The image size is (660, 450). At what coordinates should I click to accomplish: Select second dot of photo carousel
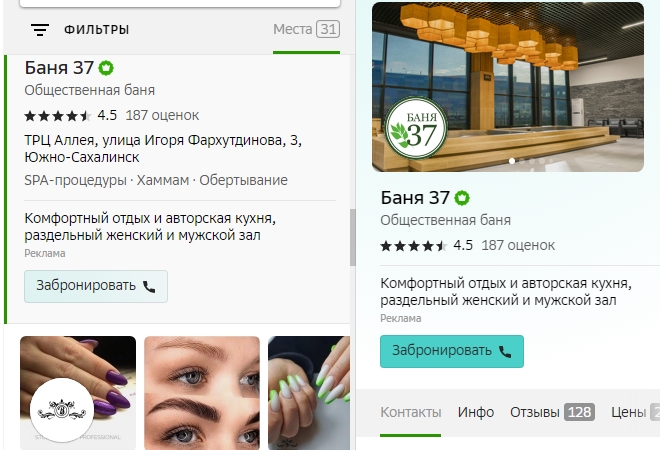[x=522, y=161]
